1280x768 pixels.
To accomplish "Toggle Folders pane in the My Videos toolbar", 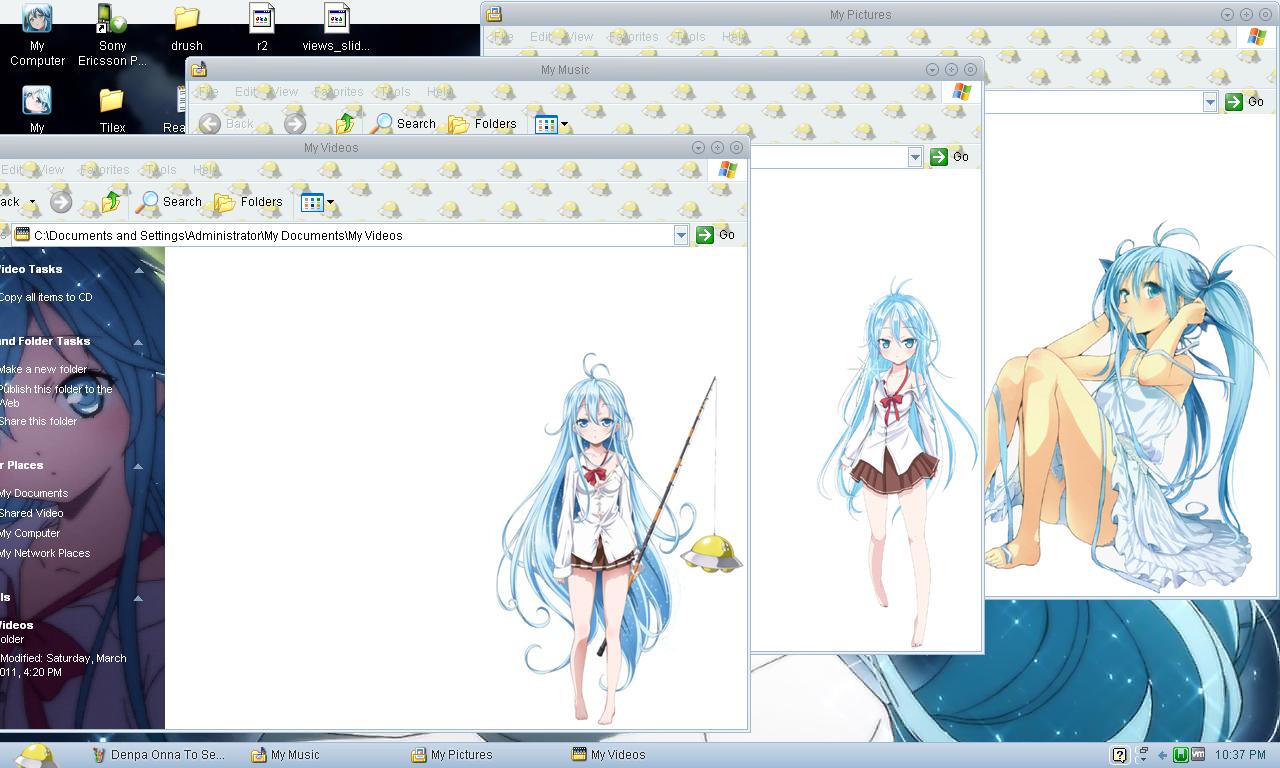I will coord(249,202).
